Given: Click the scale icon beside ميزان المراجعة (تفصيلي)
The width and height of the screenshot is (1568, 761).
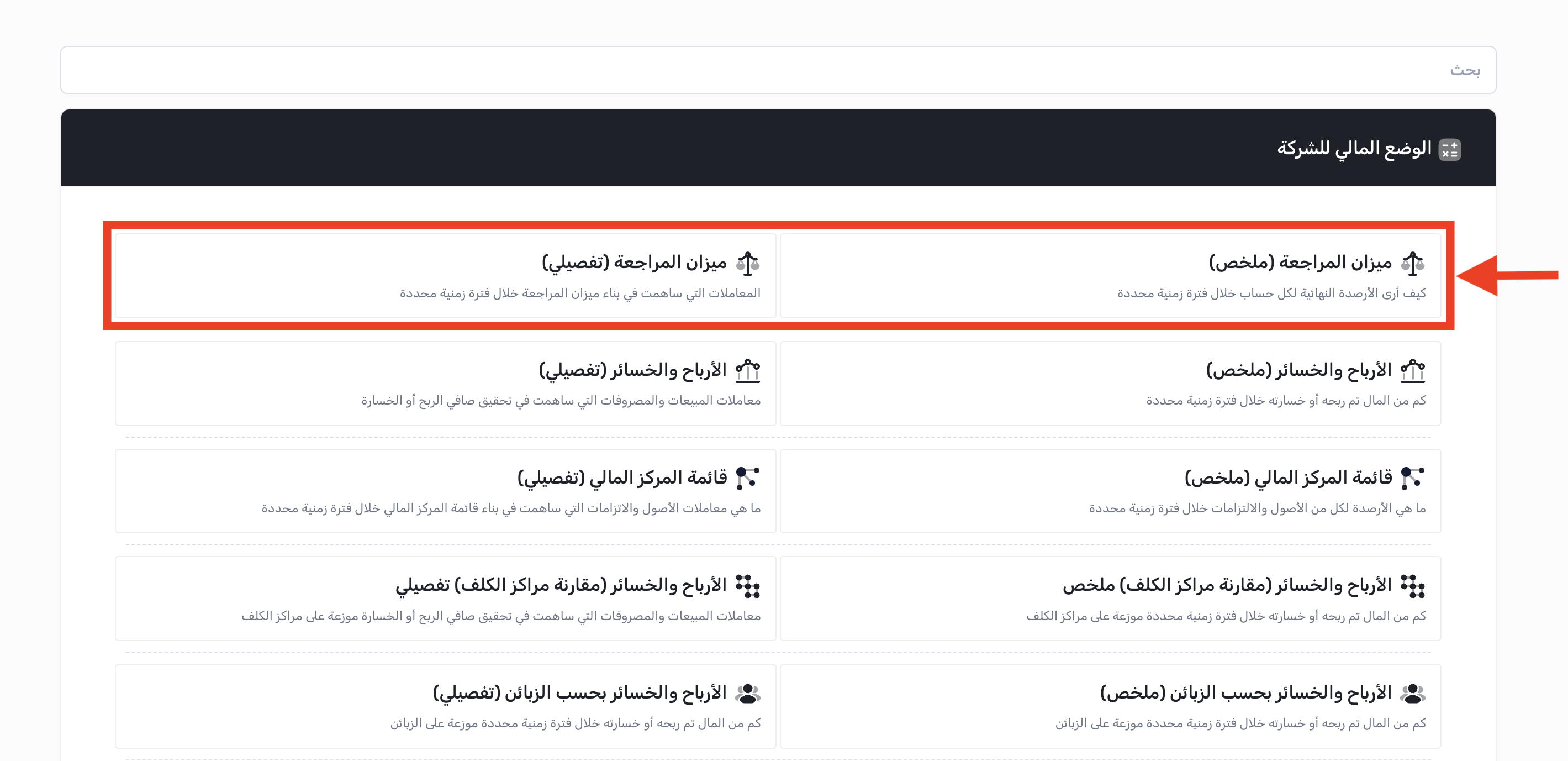Looking at the screenshot, I should 747,263.
